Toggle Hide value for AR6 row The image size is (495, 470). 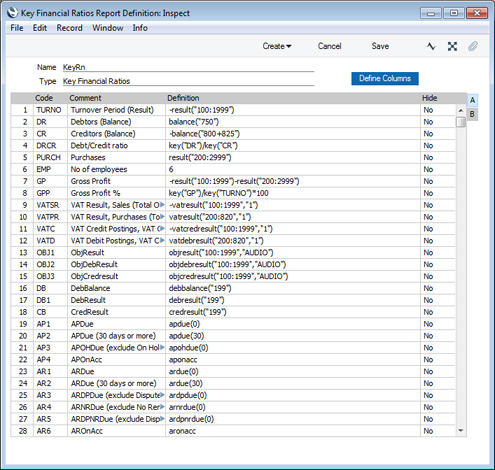point(438,431)
